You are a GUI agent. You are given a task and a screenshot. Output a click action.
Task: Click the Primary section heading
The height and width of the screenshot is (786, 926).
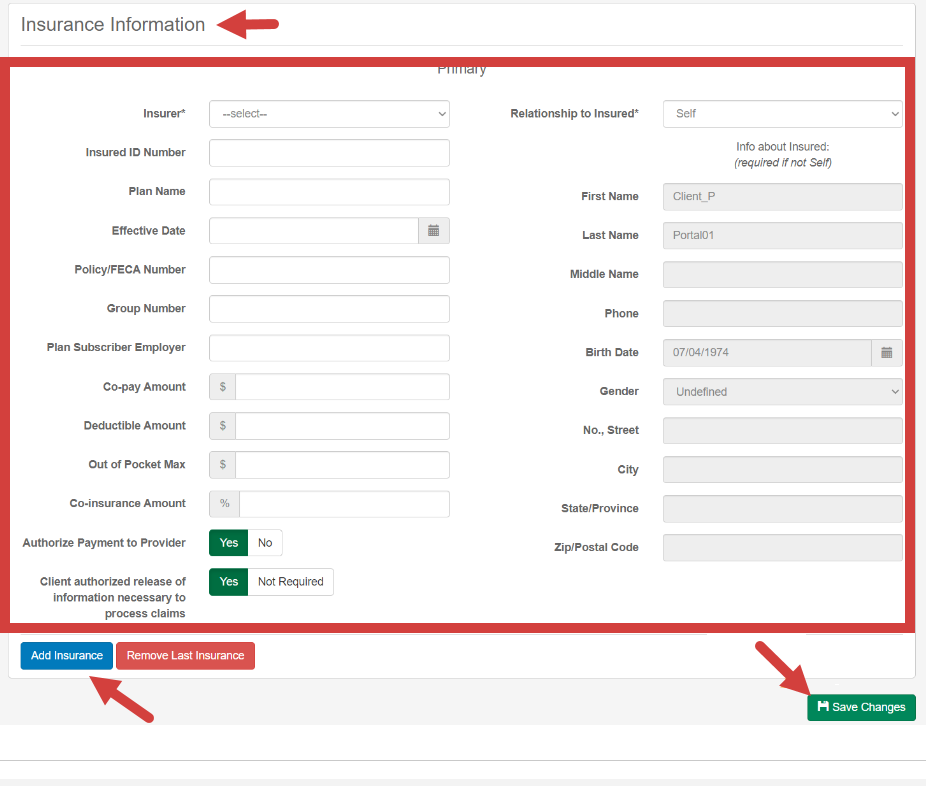pyautogui.click(x=461, y=68)
